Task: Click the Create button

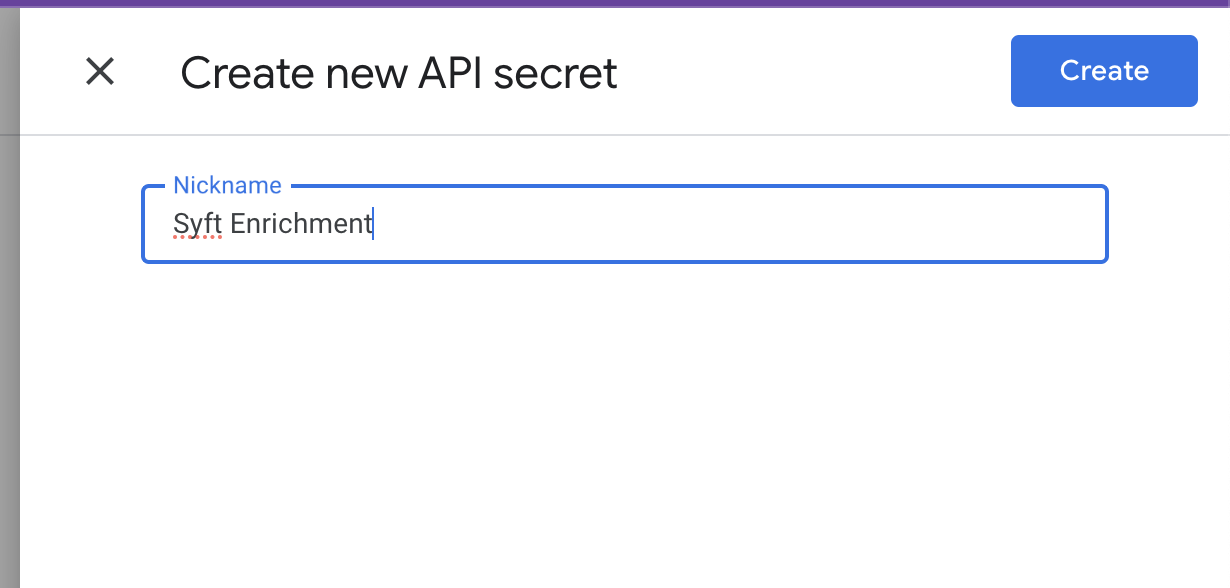Action: click(1103, 71)
